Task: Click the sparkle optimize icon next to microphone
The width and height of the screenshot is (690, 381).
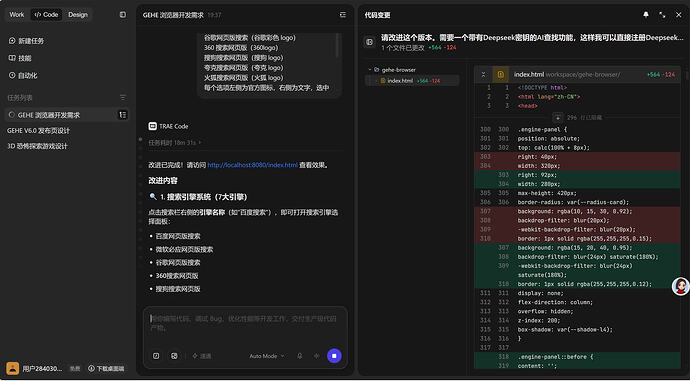Action: [x=316, y=356]
